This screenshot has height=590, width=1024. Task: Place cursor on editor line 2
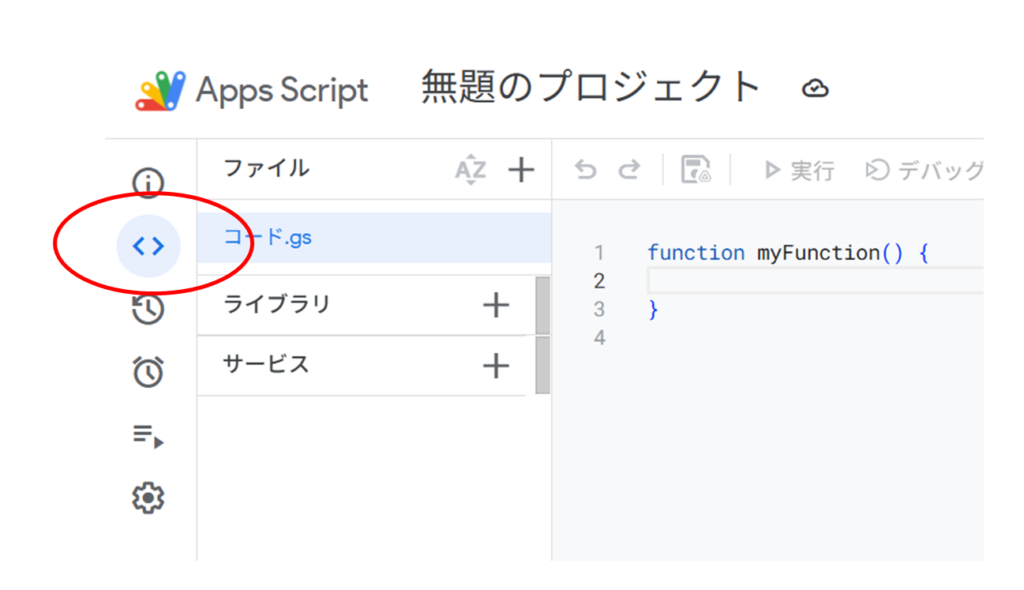815,281
